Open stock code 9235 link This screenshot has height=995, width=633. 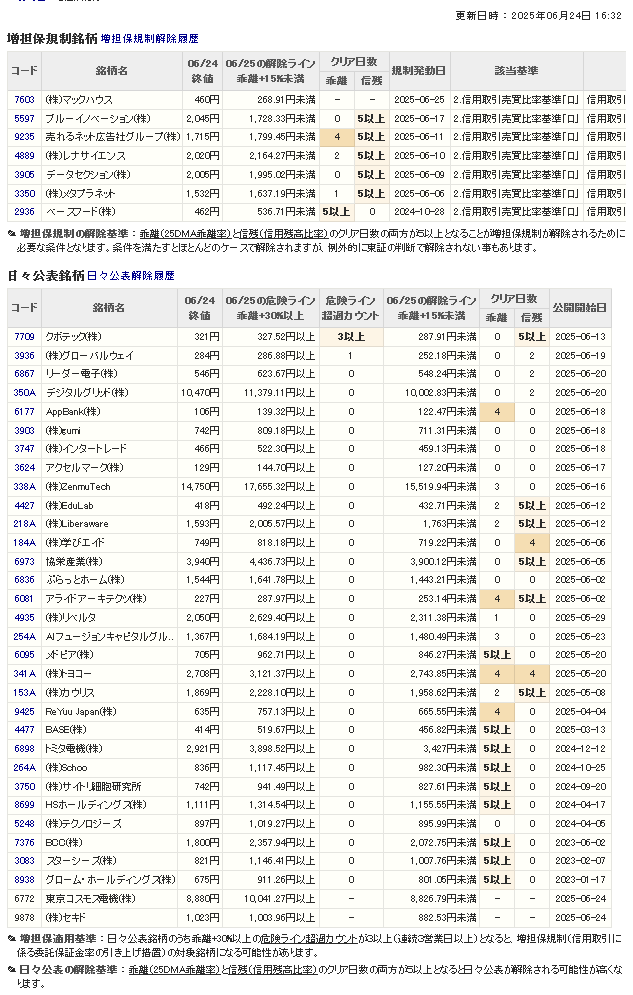pyautogui.click(x=24, y=136)
